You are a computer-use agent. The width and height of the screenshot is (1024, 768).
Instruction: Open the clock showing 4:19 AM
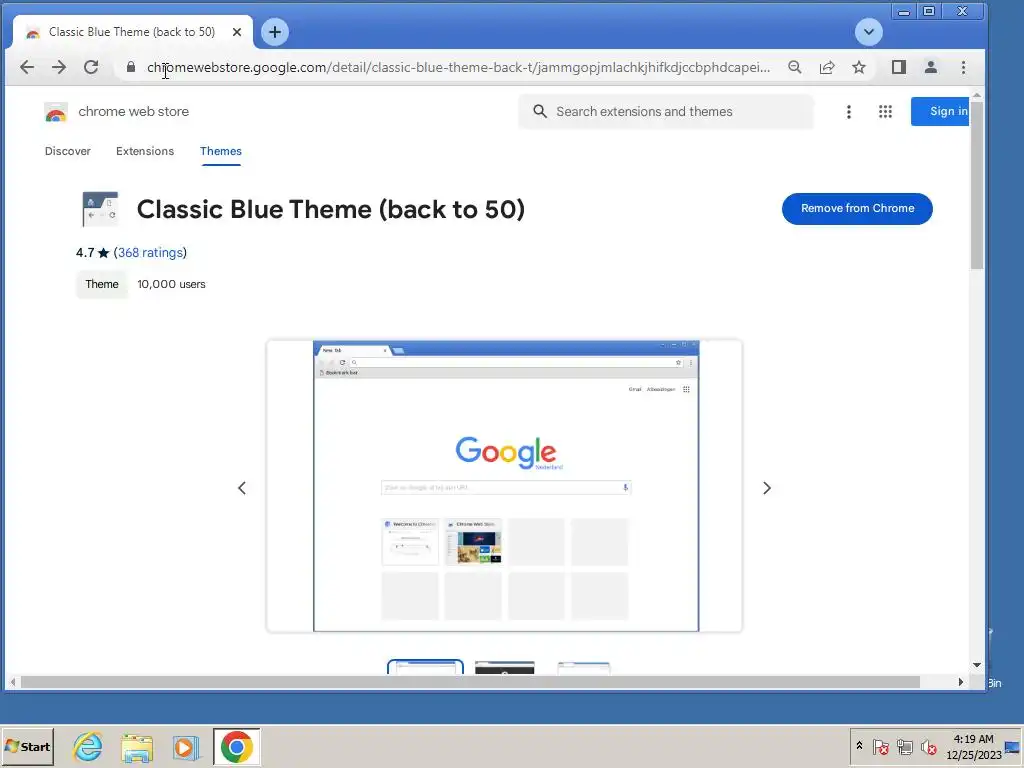(974, 746)
